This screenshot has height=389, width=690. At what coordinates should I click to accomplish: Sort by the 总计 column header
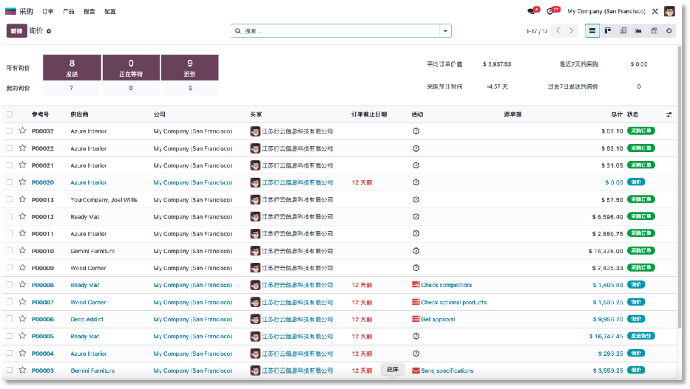[617, 114]
